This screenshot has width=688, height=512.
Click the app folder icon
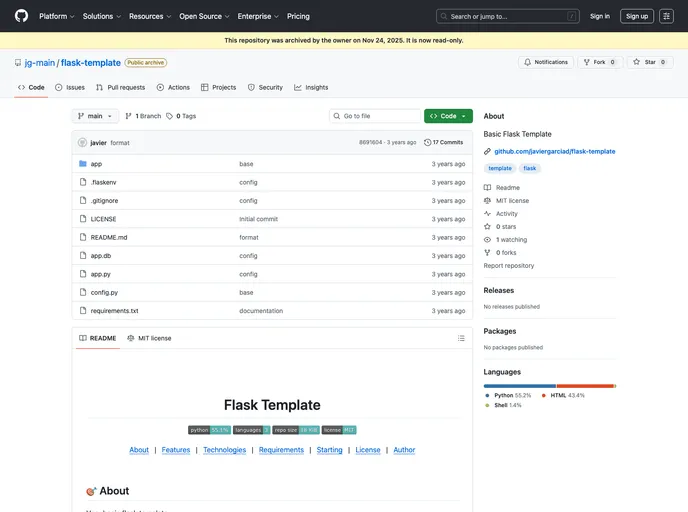click(x=83, y=164)
